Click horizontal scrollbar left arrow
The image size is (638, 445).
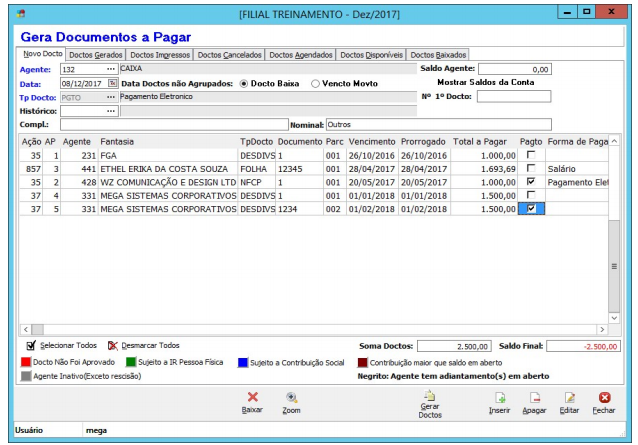pyautogui.click(x=26, y=329)
